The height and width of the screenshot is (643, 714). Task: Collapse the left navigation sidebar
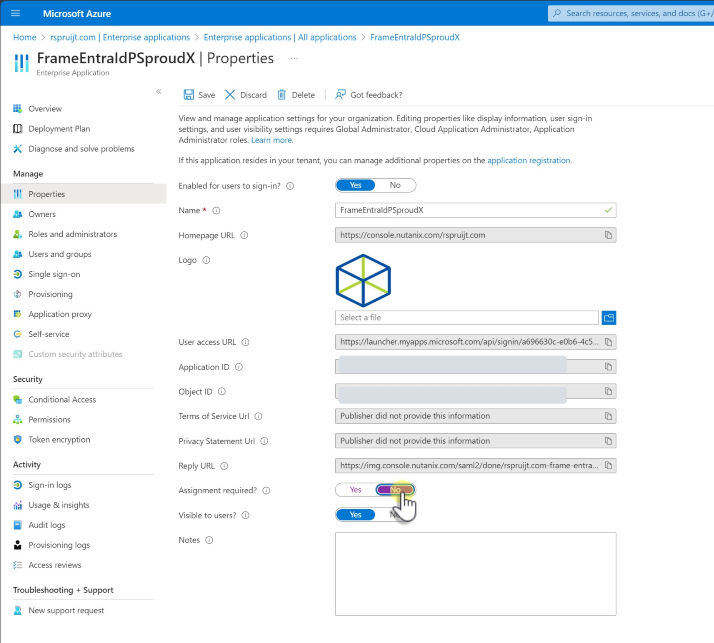pos(158,91)
